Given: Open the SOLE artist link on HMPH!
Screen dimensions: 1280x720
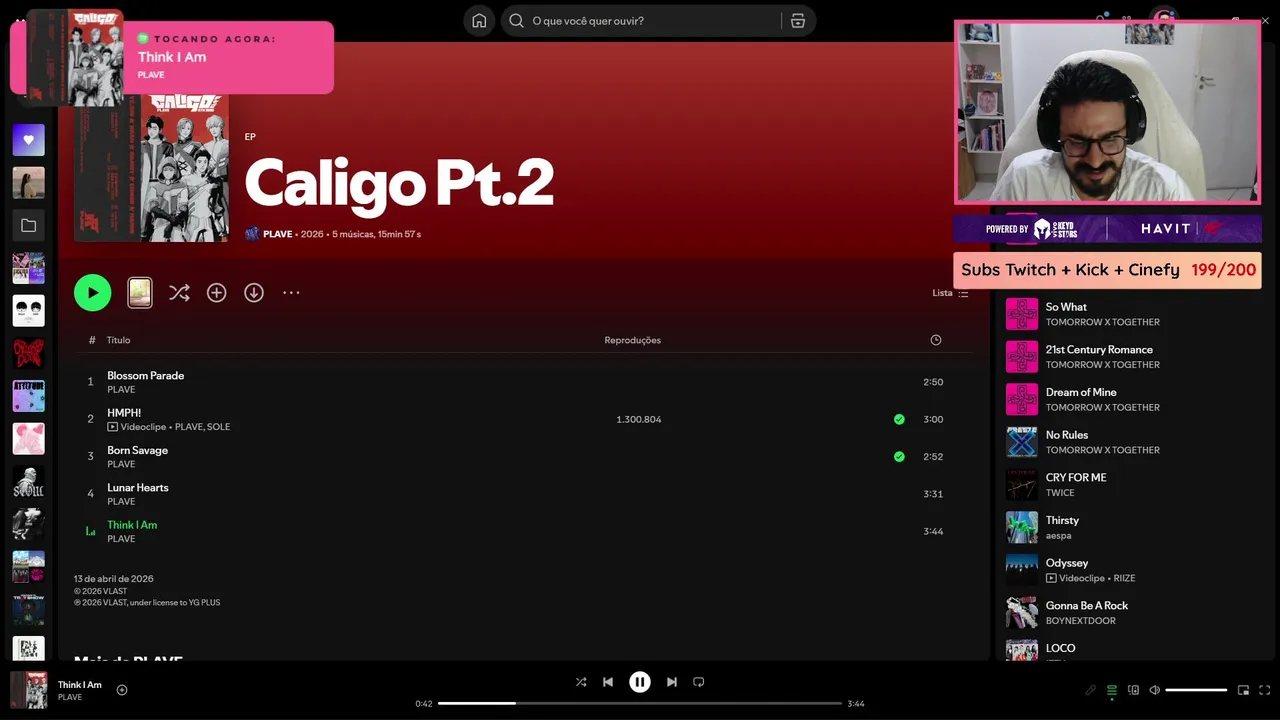Looking at the screenshot, I should (218, 427).
